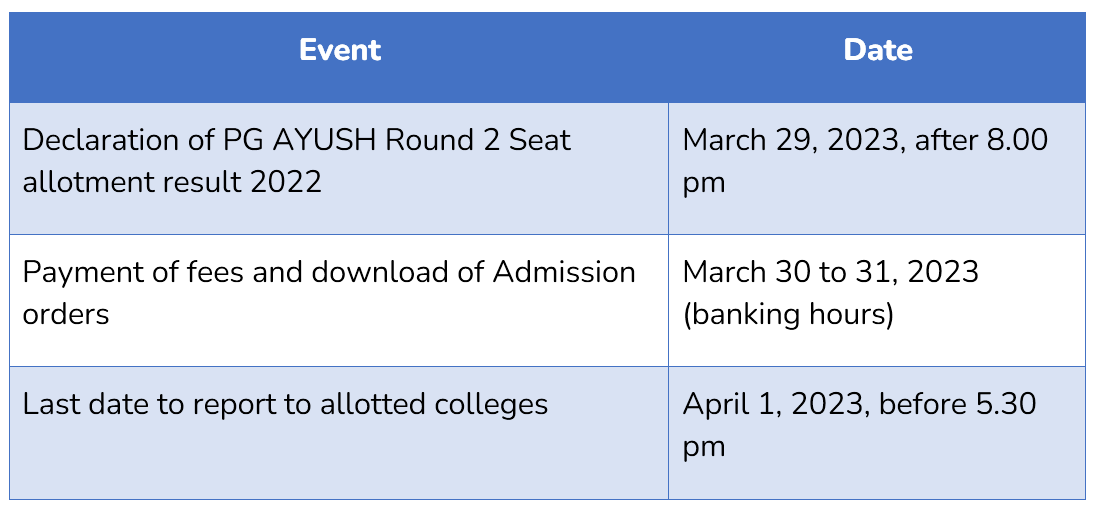Click 'Admission' word in payment row

pyautogui.click(x=564, y=272)
